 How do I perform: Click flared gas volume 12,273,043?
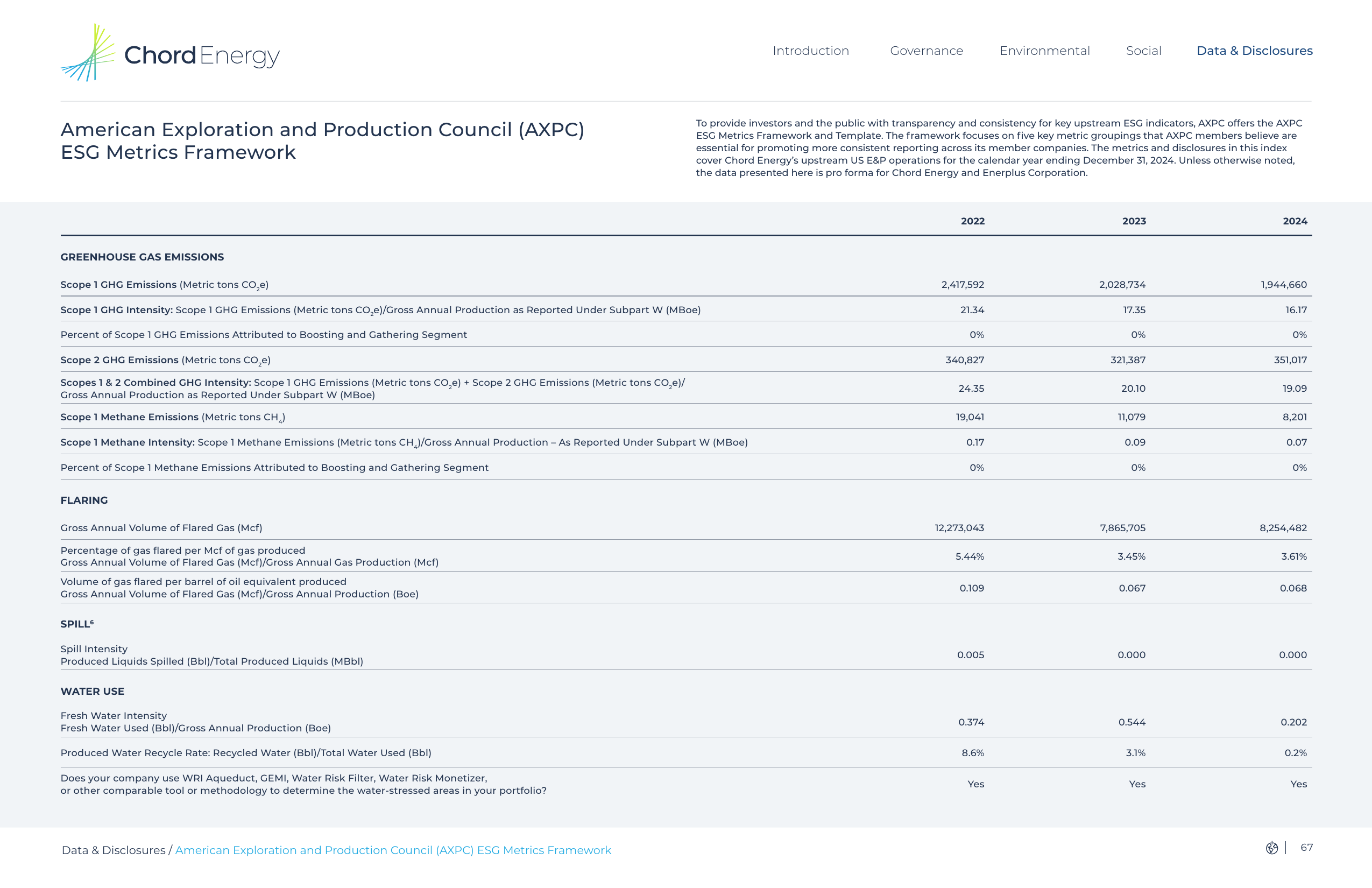tap(959, 528)
